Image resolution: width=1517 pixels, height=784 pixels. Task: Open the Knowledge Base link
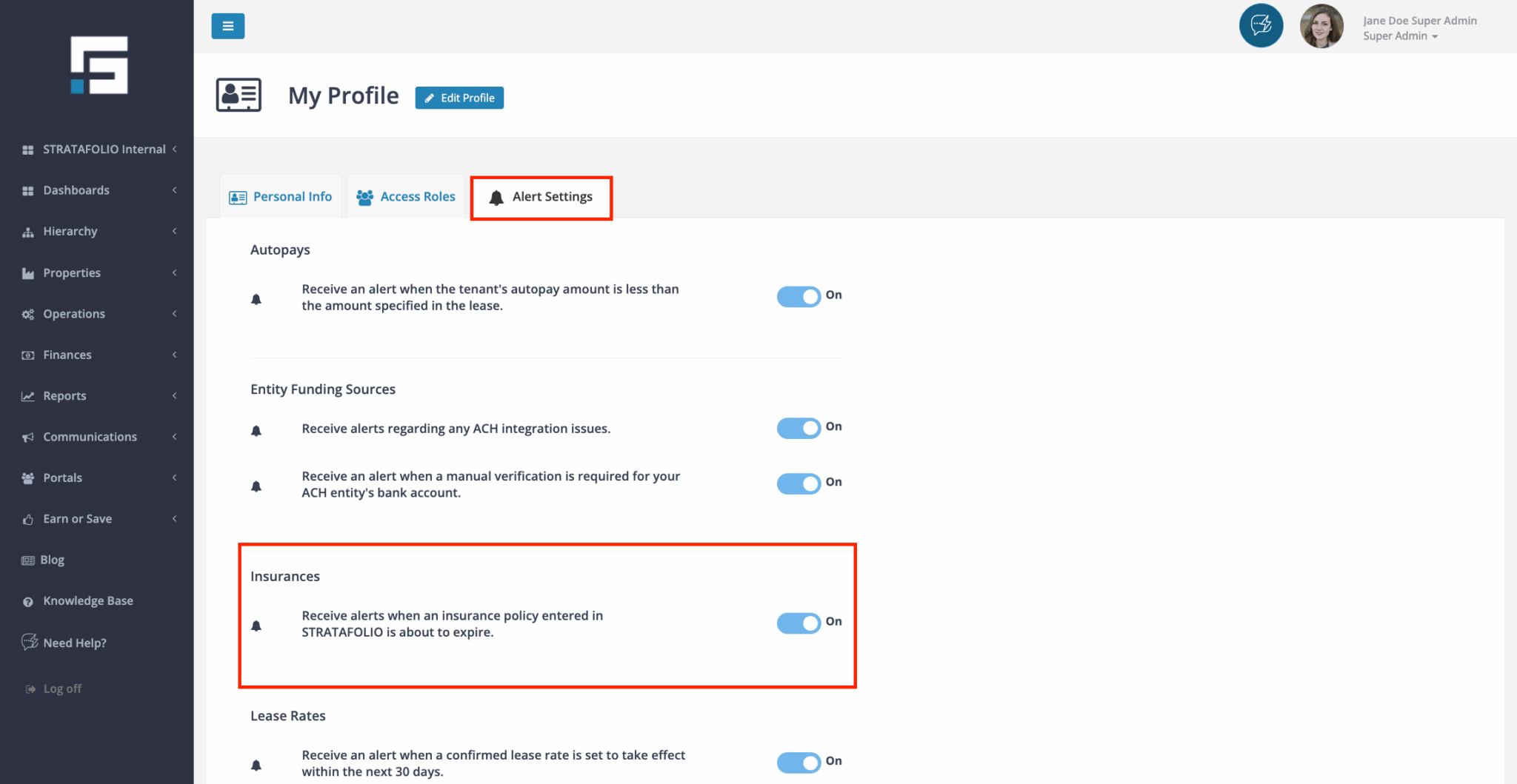click(87, 601)
